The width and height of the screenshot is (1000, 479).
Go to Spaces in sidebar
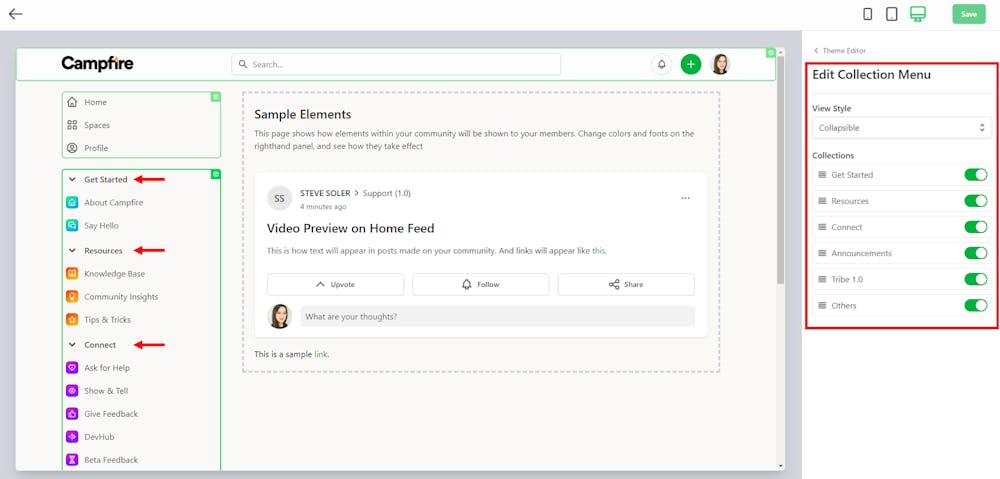pos(96,125)
